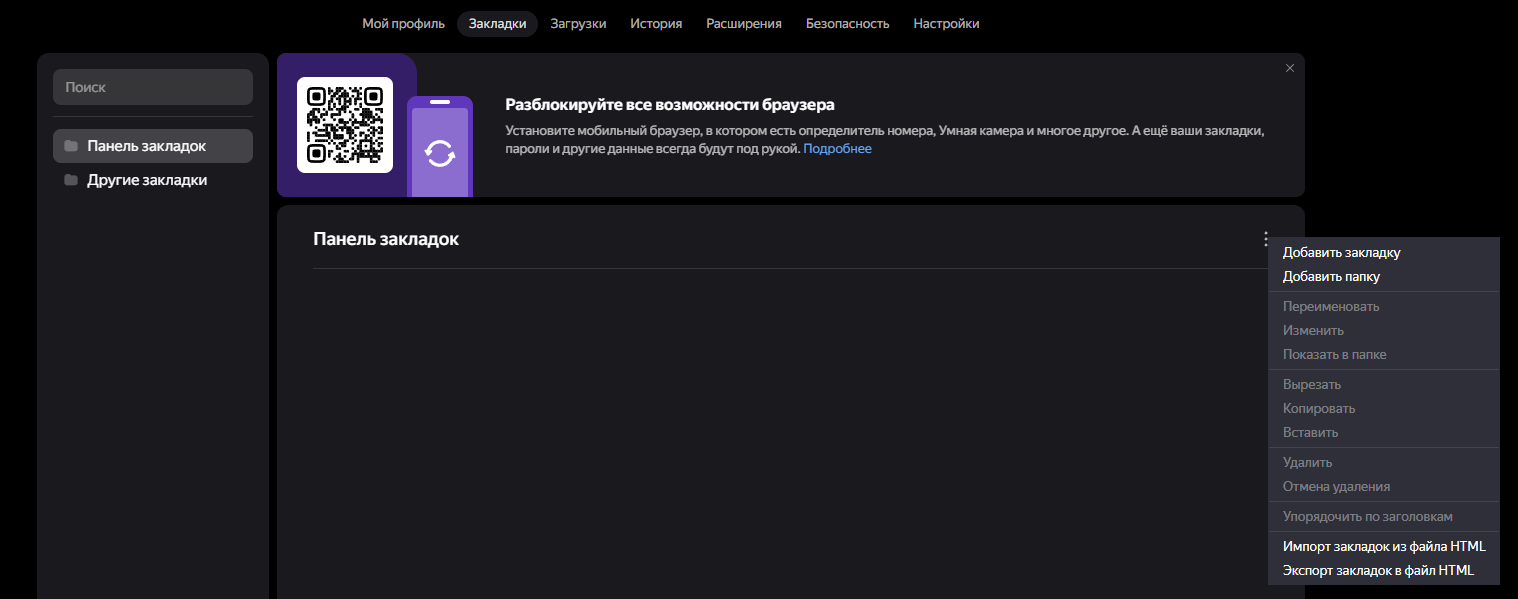Screen dimensions: 1518x599
Task: Open the Настройки tab
Action: 946,24
